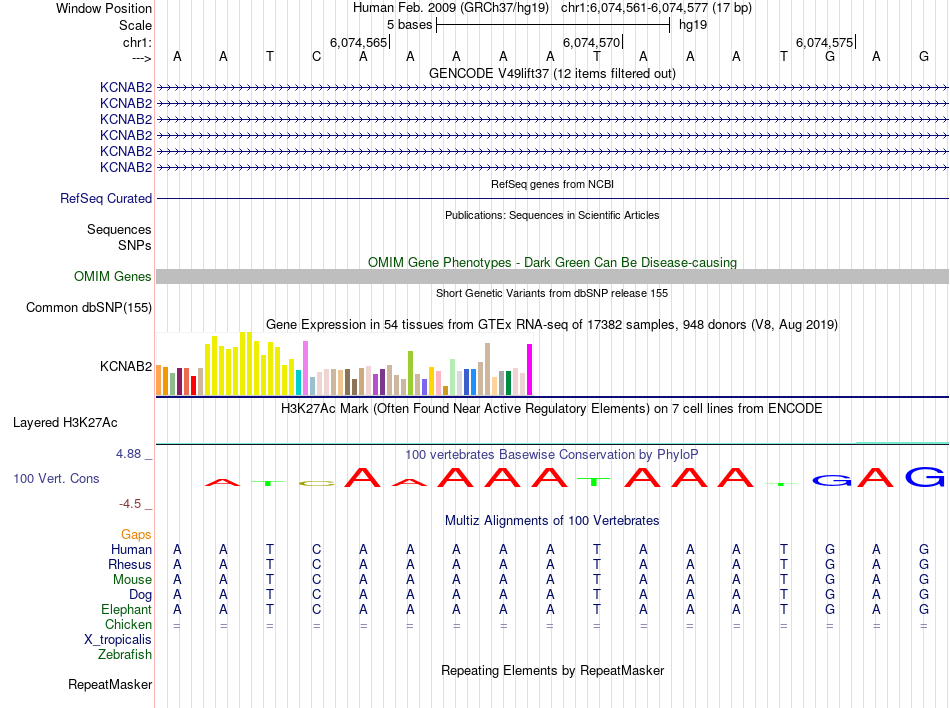Open Publications: Sequences in Scientific Articles title
Screen dimensions: 950x708
(552, 215)
